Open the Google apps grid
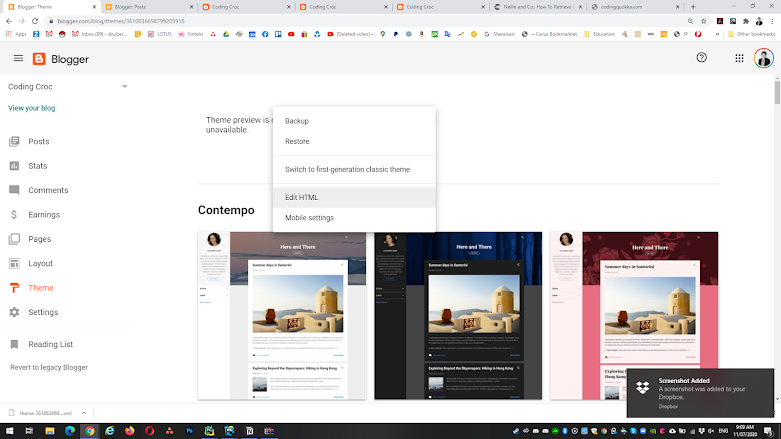Screen dimensions: 781x439 [x=739, y=58]
